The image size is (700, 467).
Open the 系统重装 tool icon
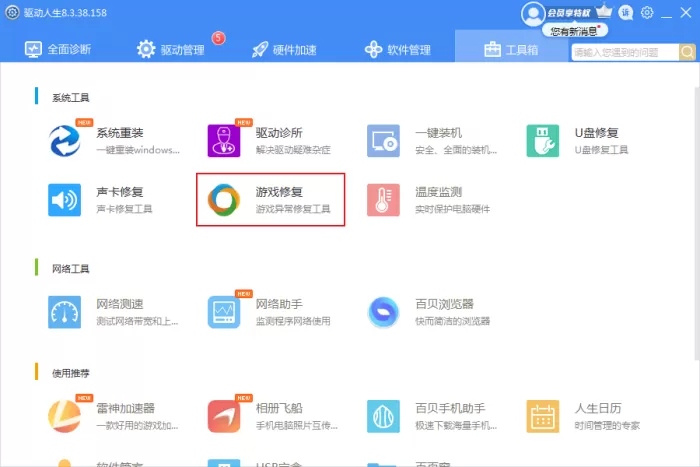[65, 141]
